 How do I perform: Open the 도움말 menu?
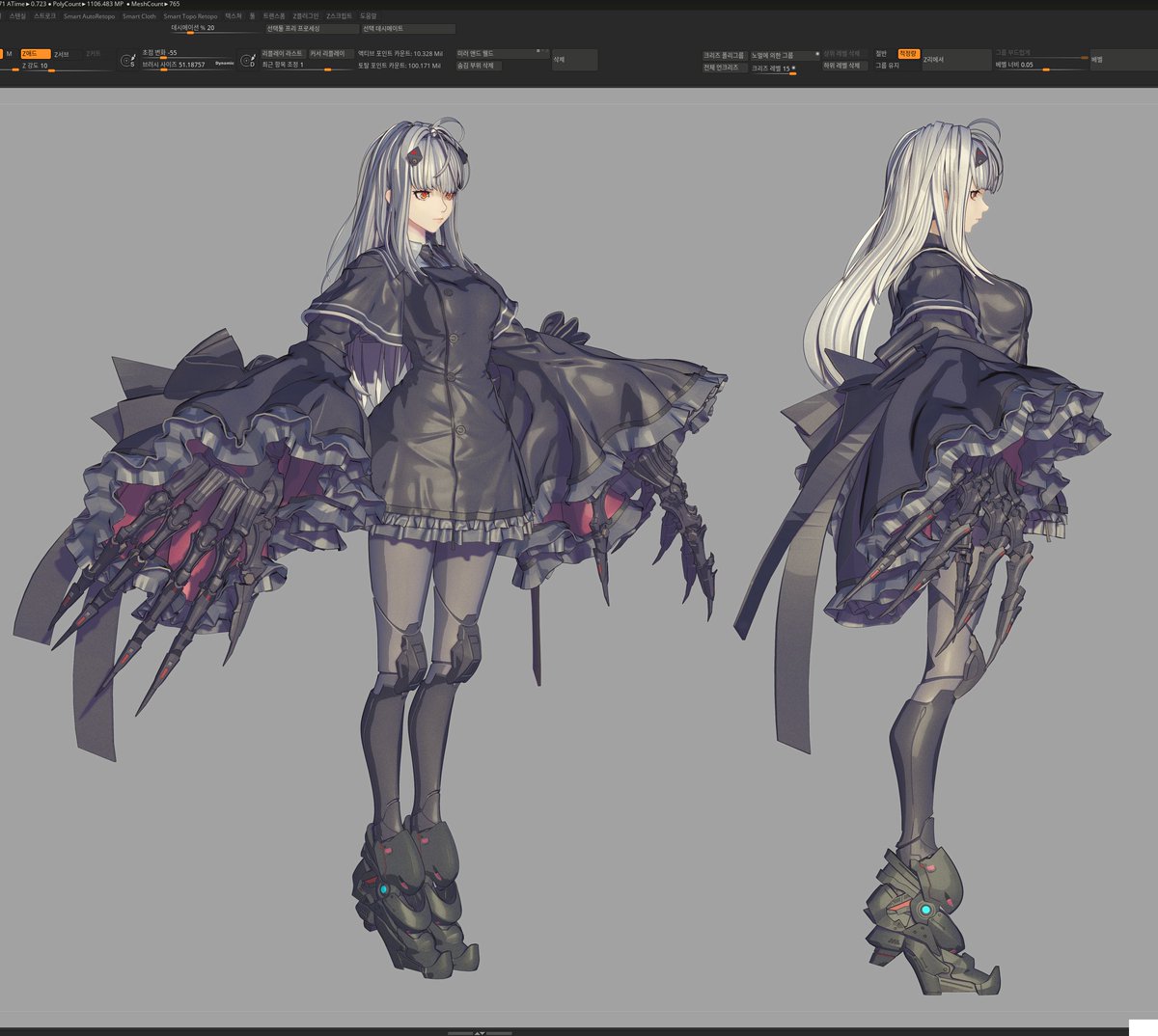[x=369, y=16]
